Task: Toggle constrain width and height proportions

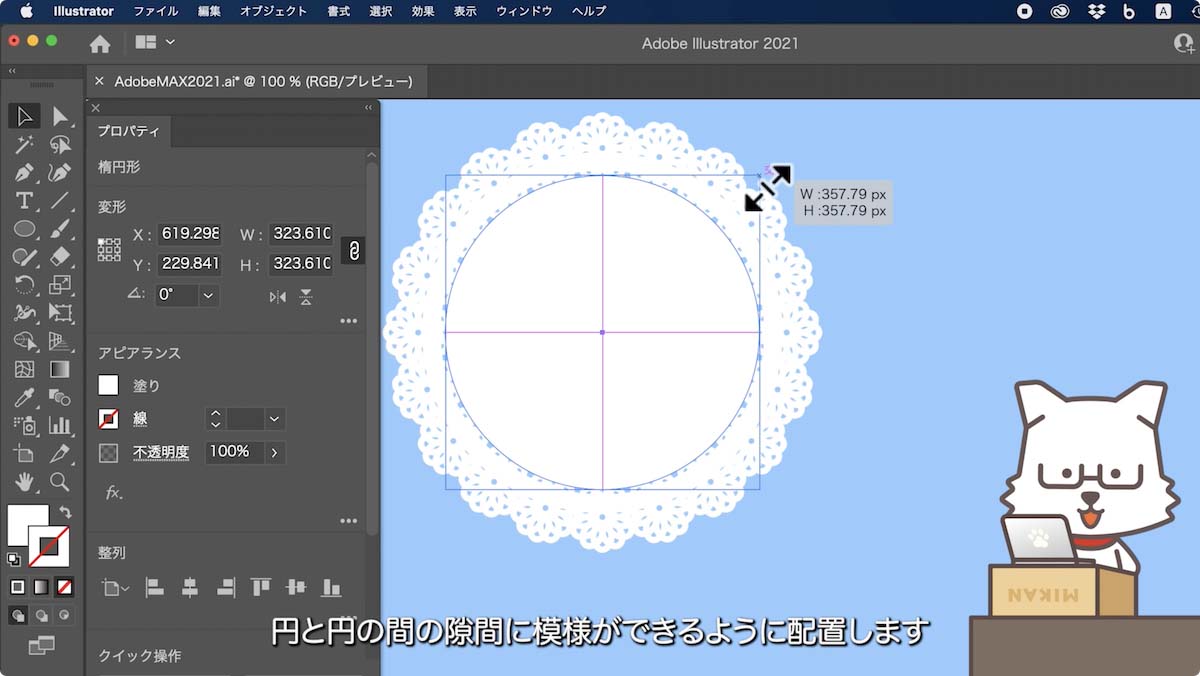Action: click(353, 249)
